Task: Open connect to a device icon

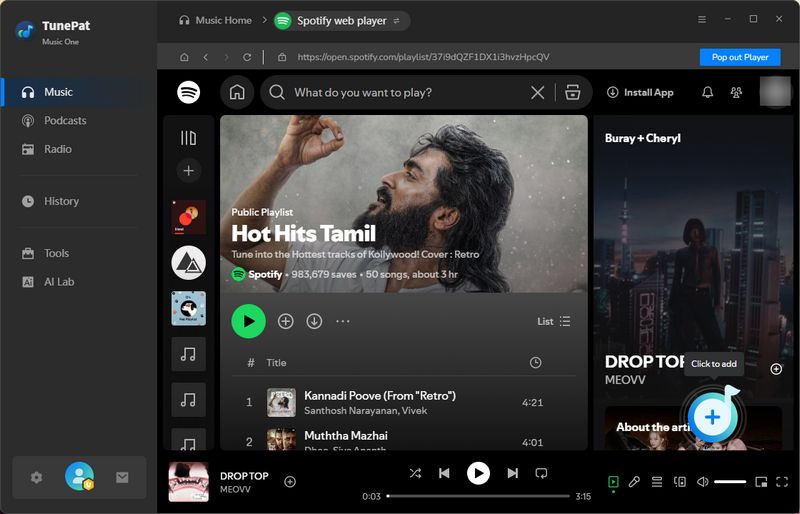Action: [x=680, y=481]
